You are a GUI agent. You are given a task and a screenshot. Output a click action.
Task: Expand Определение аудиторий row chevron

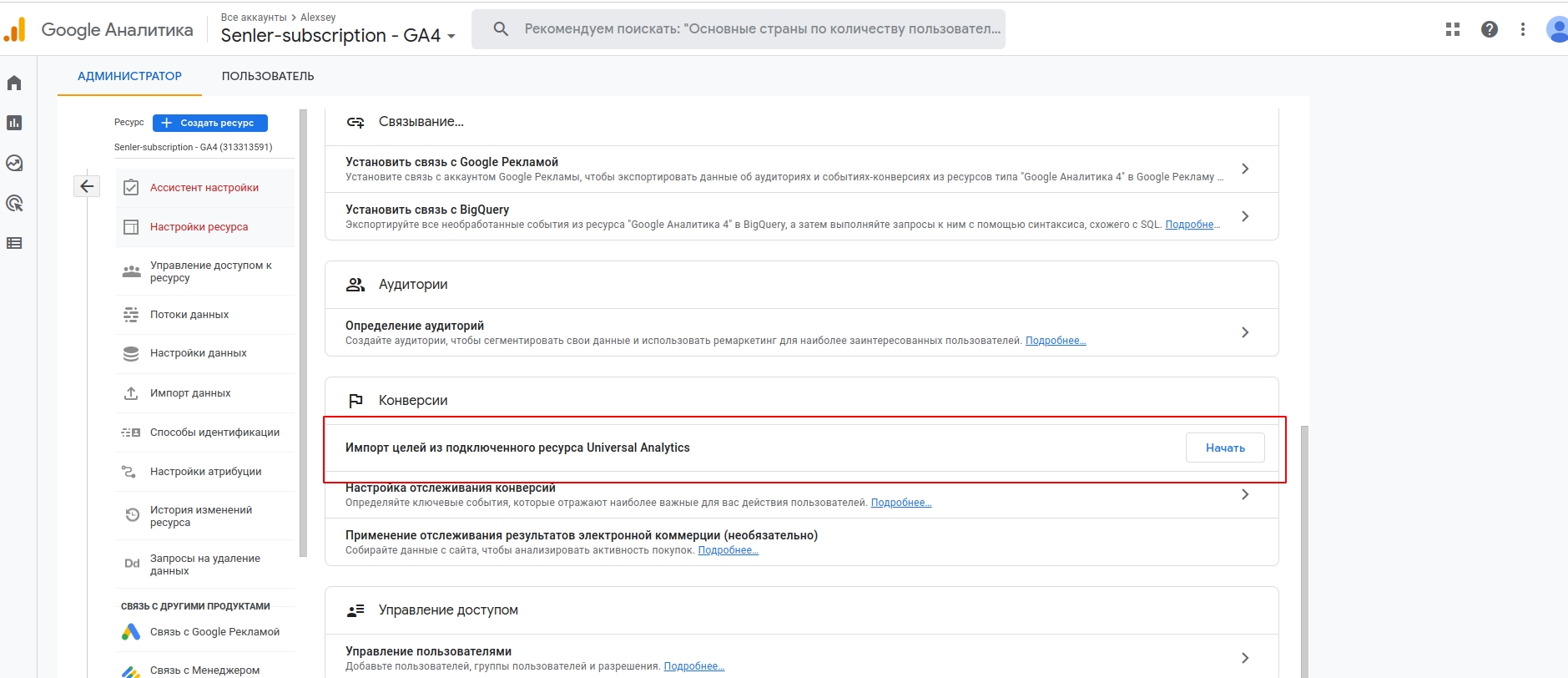[x=1245, y=332]
